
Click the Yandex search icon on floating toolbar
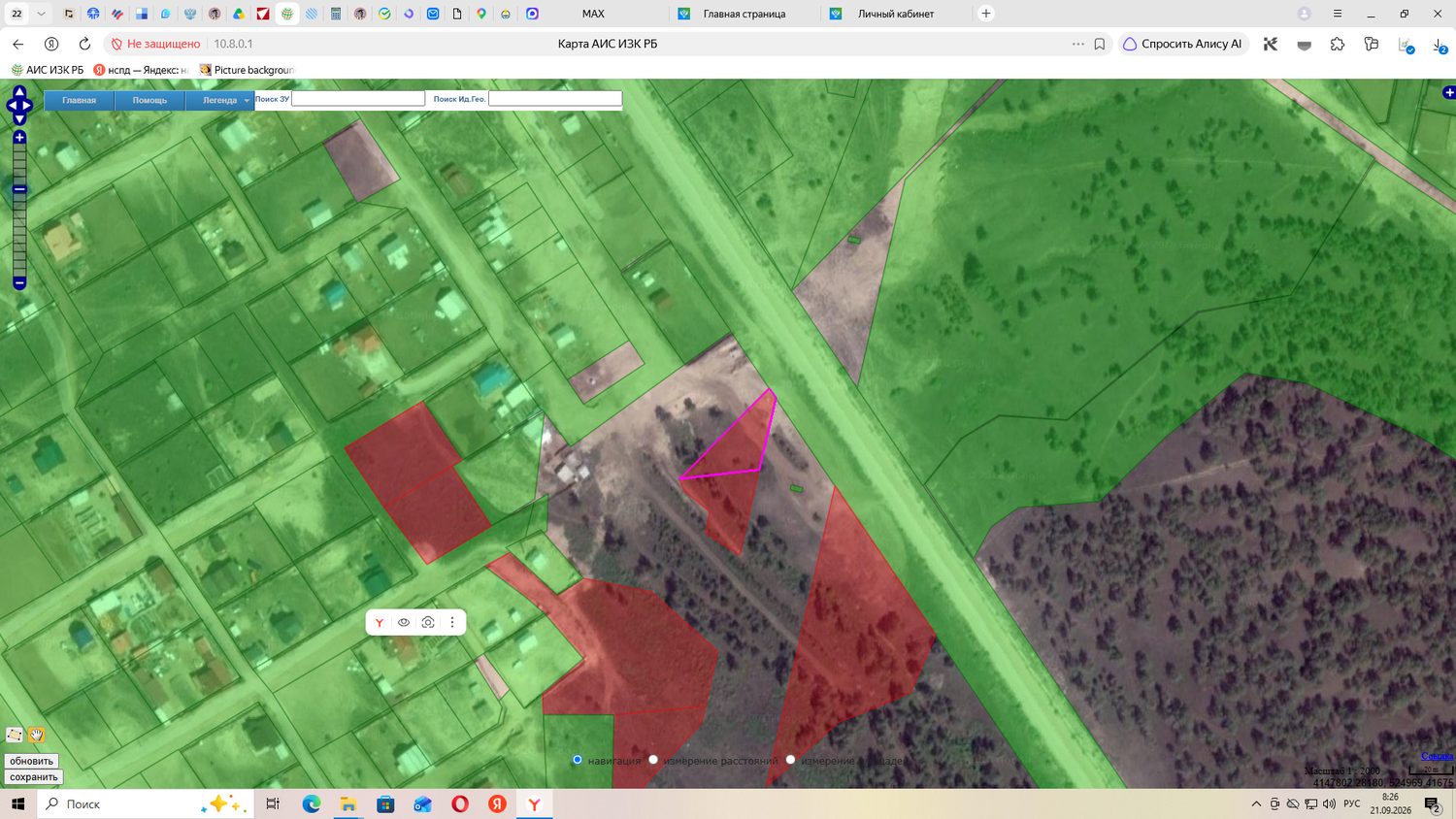point(380,623)
